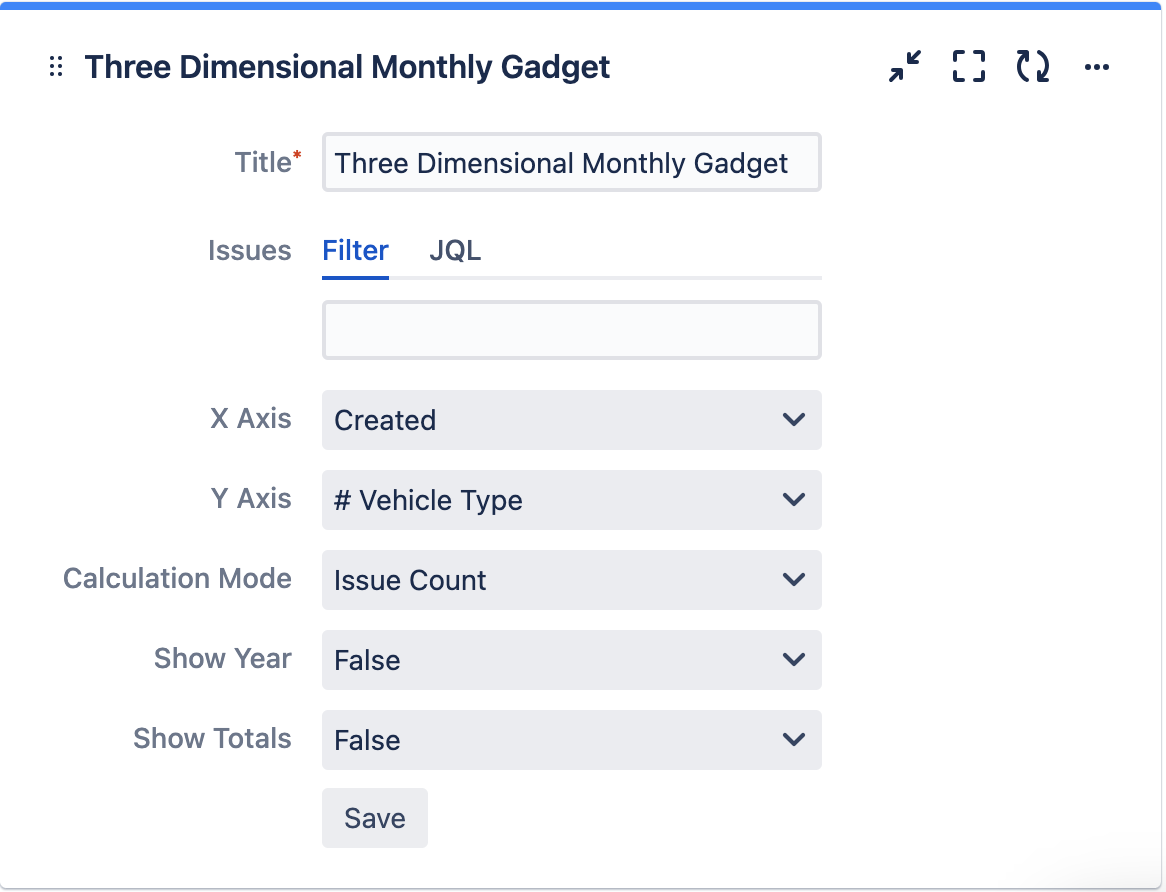Image resolution: width=1166 pixels, height=892 pixels.
Task: Click inside the Title text field
Action: (x=571, y=162)
